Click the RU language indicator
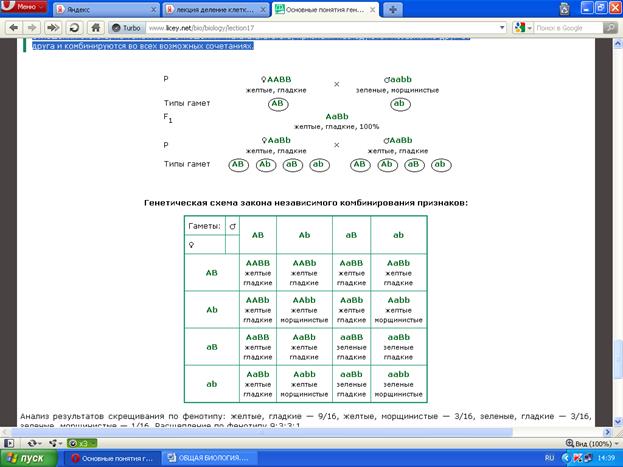Screen dimensions: 623x467 (x=549, y=458)
